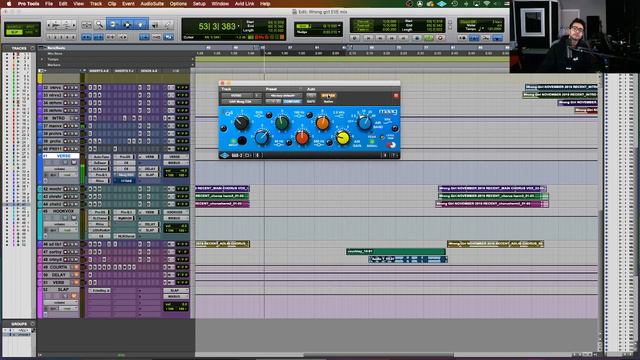Select the green vocal clip on vocchop track
The height and width of the screenshot is (360, 640).
396,251
